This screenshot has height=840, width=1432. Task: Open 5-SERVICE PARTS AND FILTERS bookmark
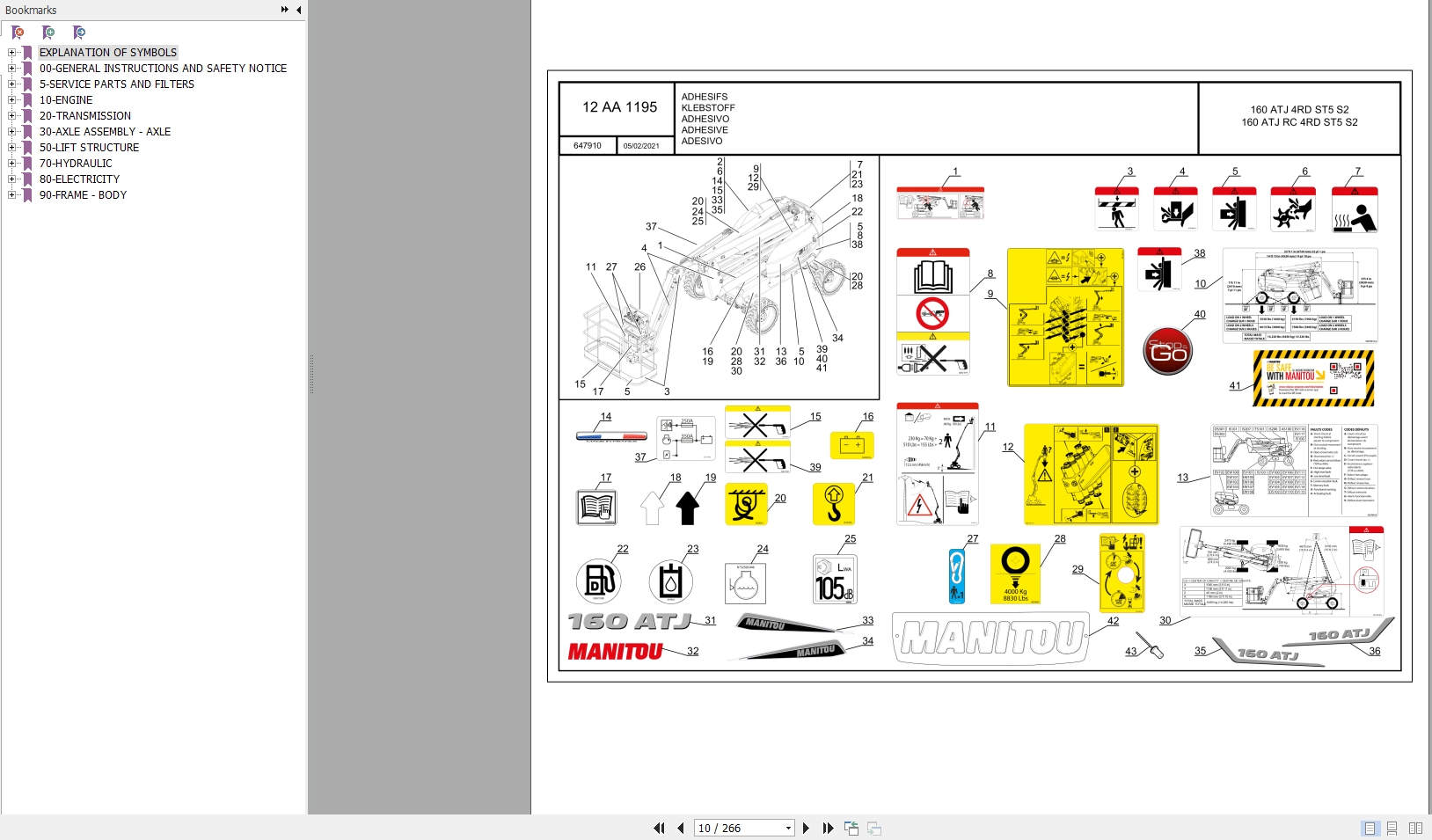point(117,84)
